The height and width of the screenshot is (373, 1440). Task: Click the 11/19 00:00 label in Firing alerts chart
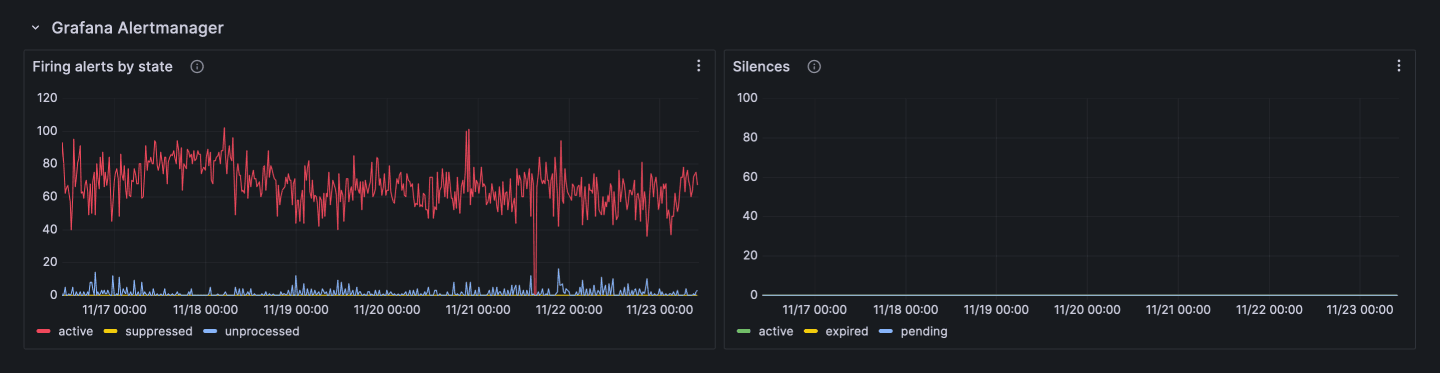pos(296,310)
